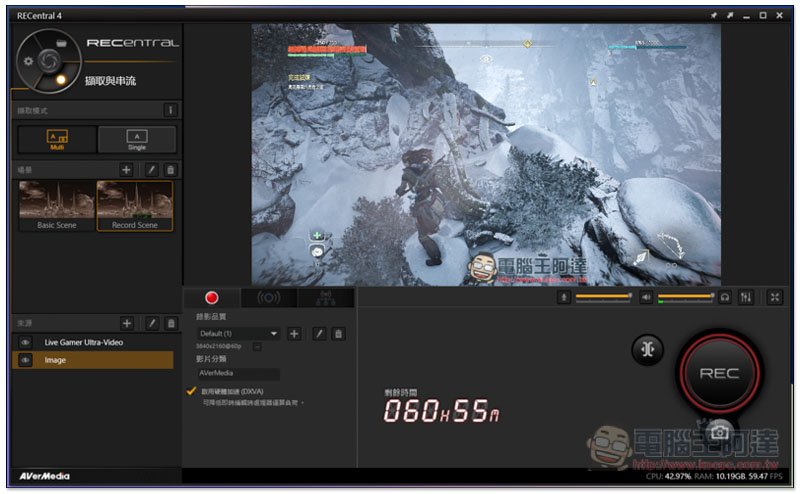800x494 pixels.
Task: Mute the microphone icon
Action: click(x=564, y=297)
